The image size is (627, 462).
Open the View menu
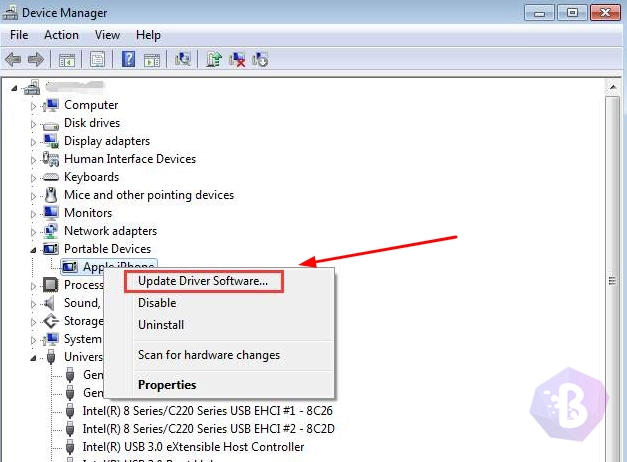(107, 35)
